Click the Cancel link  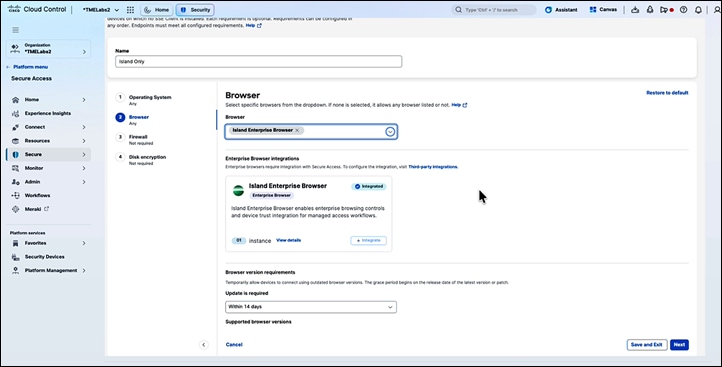point(234,345)
